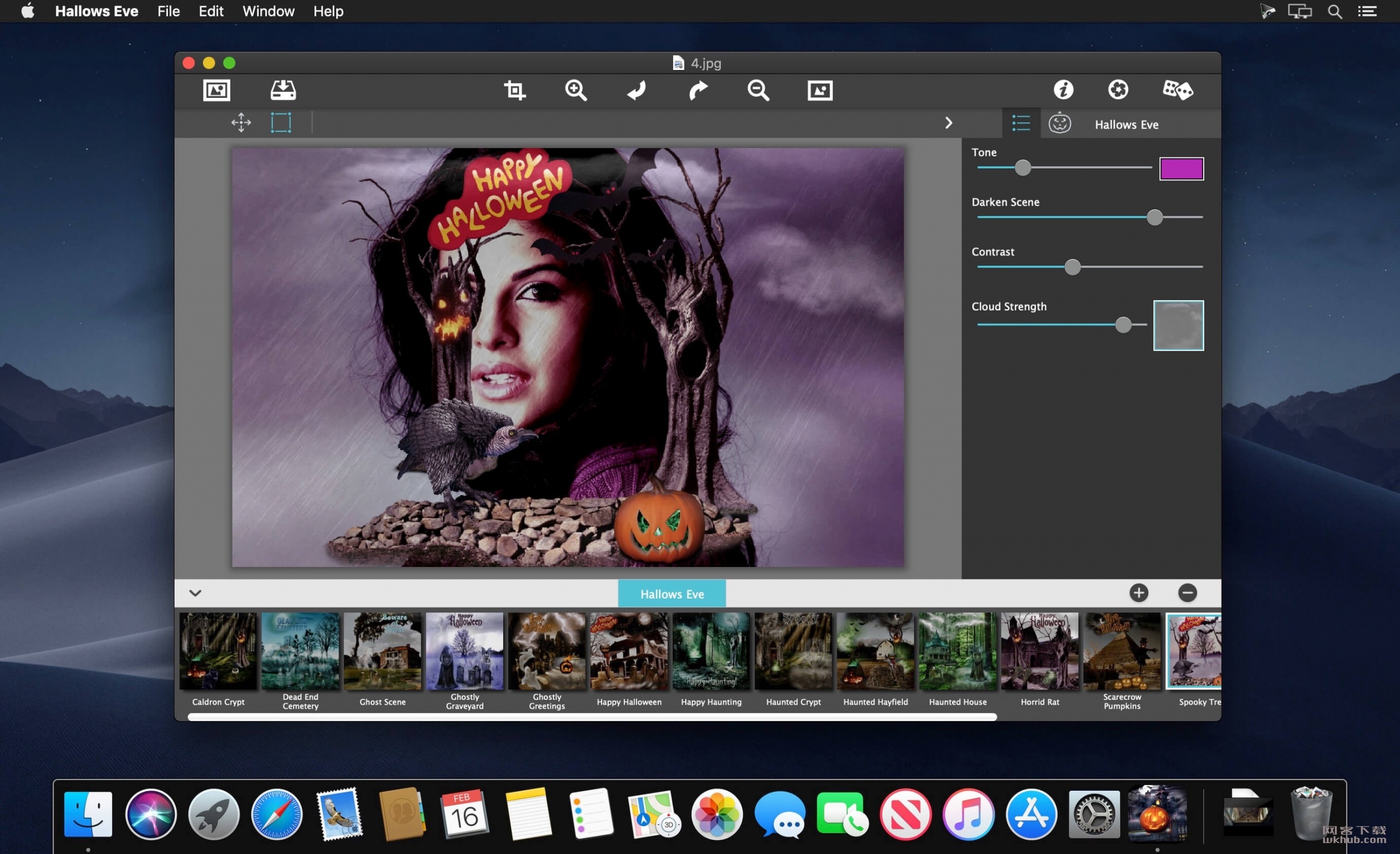Open an image with the photo icon
The image size is (1400, 854).
(217, 90)
